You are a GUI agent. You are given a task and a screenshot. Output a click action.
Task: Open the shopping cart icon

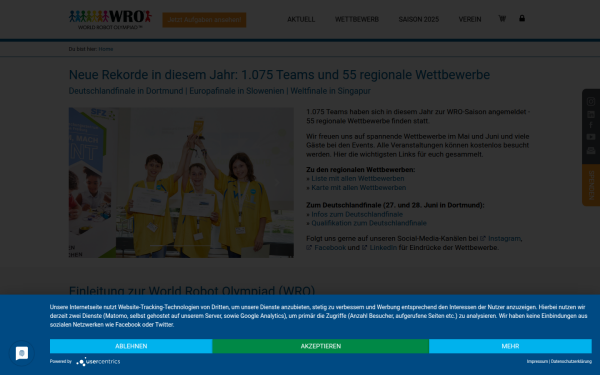(502, 18)
